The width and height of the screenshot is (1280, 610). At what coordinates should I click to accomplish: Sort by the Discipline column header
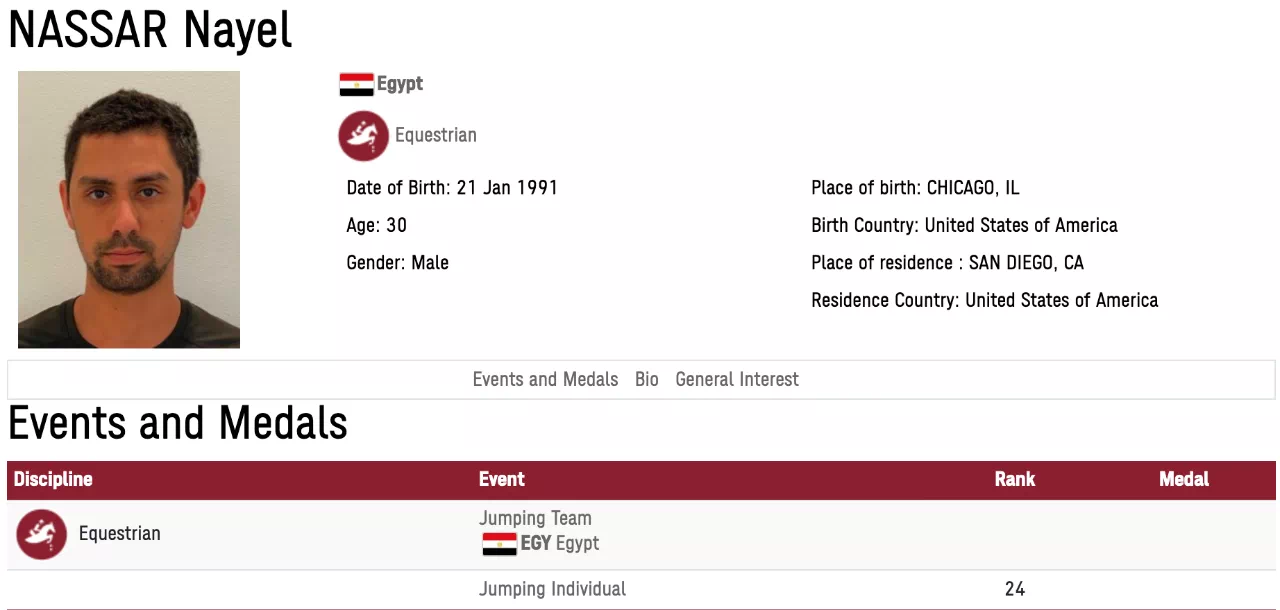pyautogui.click(x=53, y=480)
